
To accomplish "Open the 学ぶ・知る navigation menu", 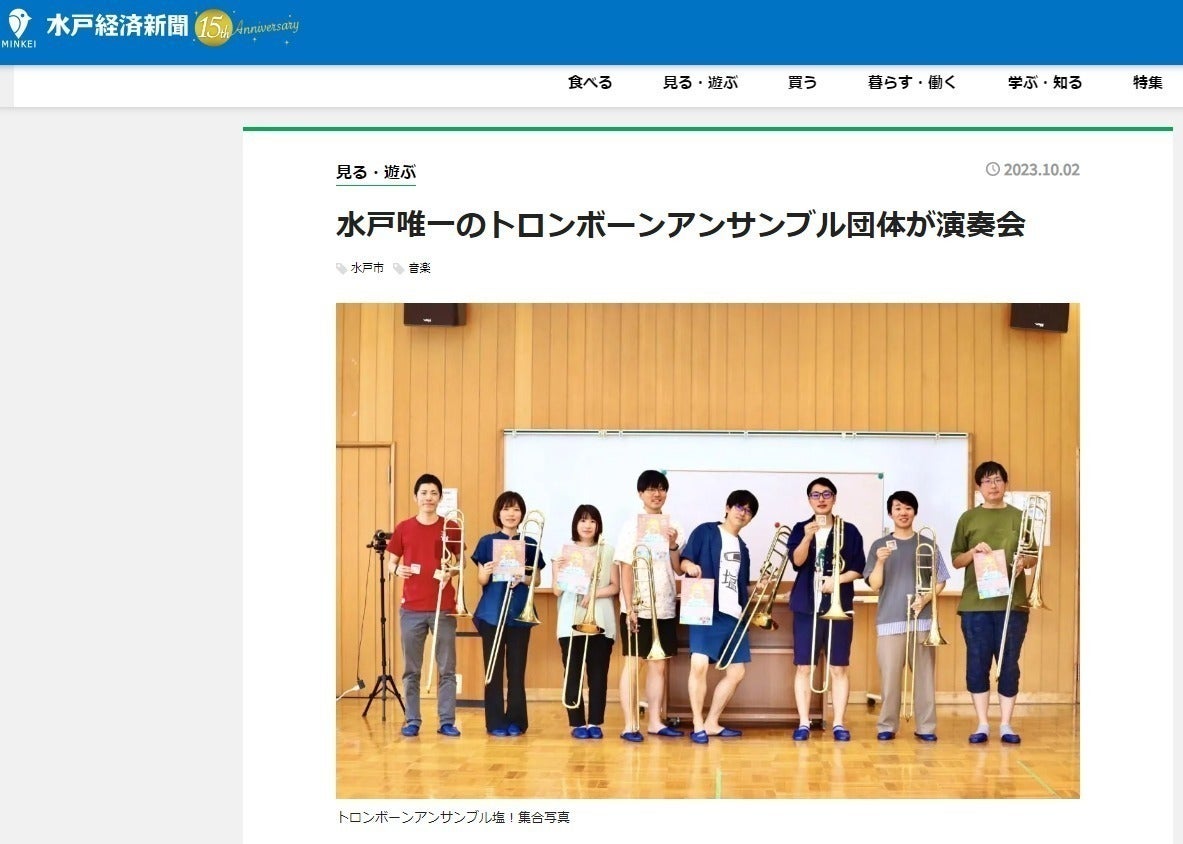I will tap(1042, 83).
